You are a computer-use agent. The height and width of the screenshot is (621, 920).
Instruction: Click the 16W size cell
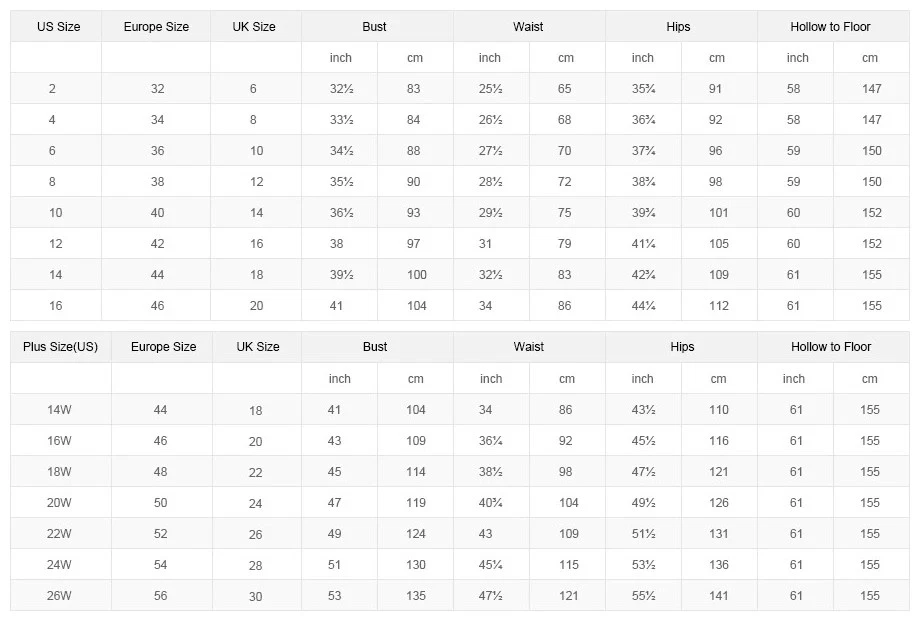(59, 441)
